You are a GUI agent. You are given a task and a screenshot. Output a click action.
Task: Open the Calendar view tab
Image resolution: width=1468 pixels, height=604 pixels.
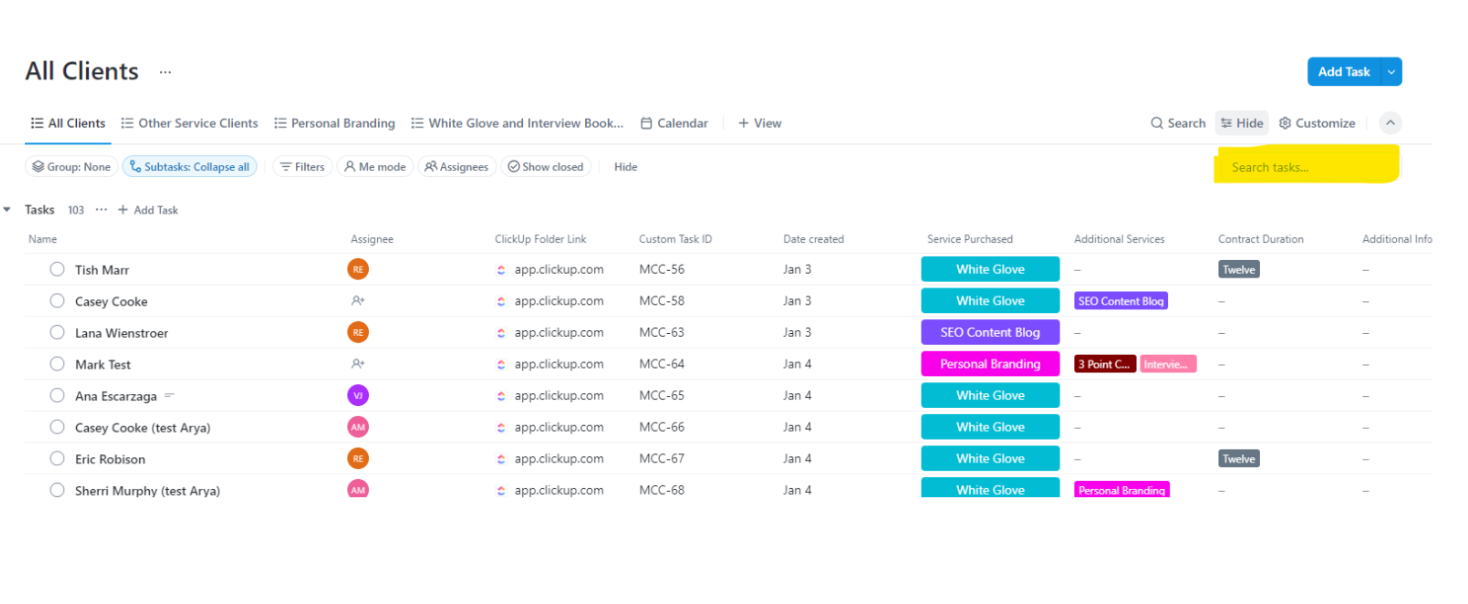click(674, 123)
